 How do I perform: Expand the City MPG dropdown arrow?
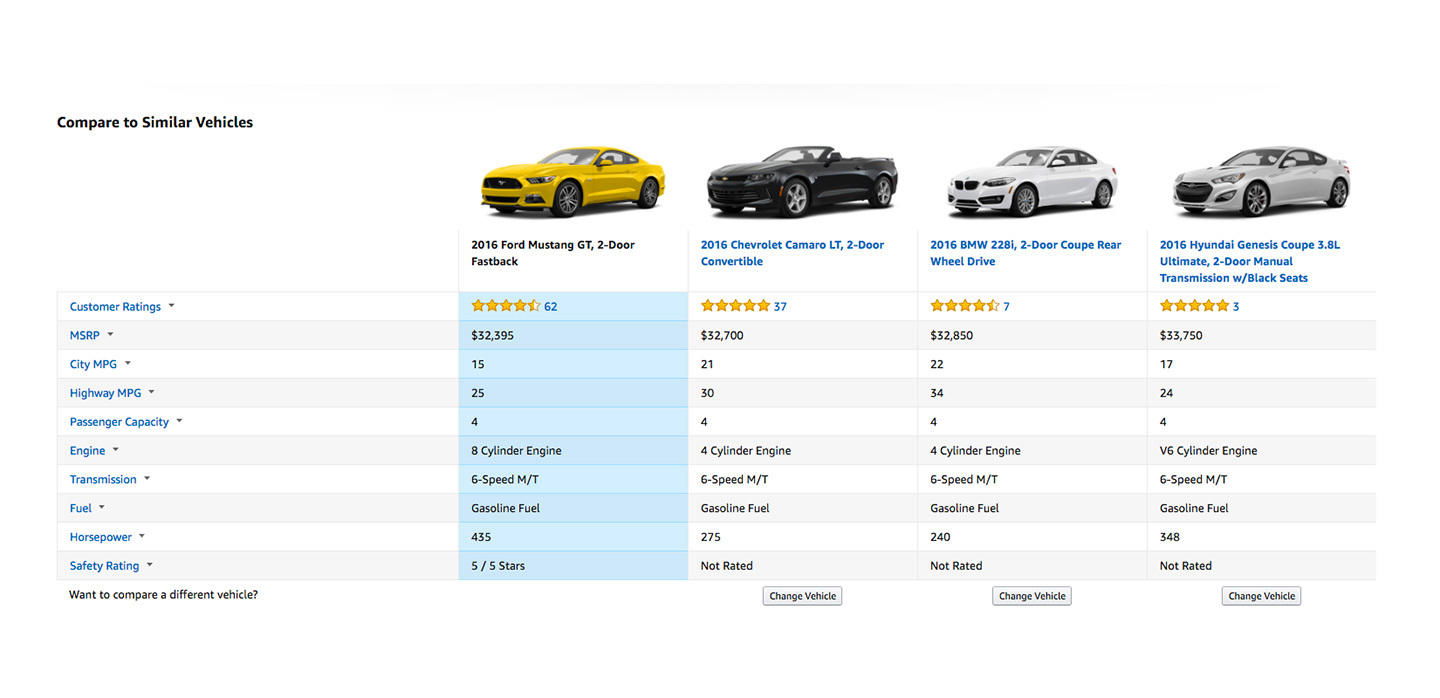pyautogui.click(x=127, y=364)
